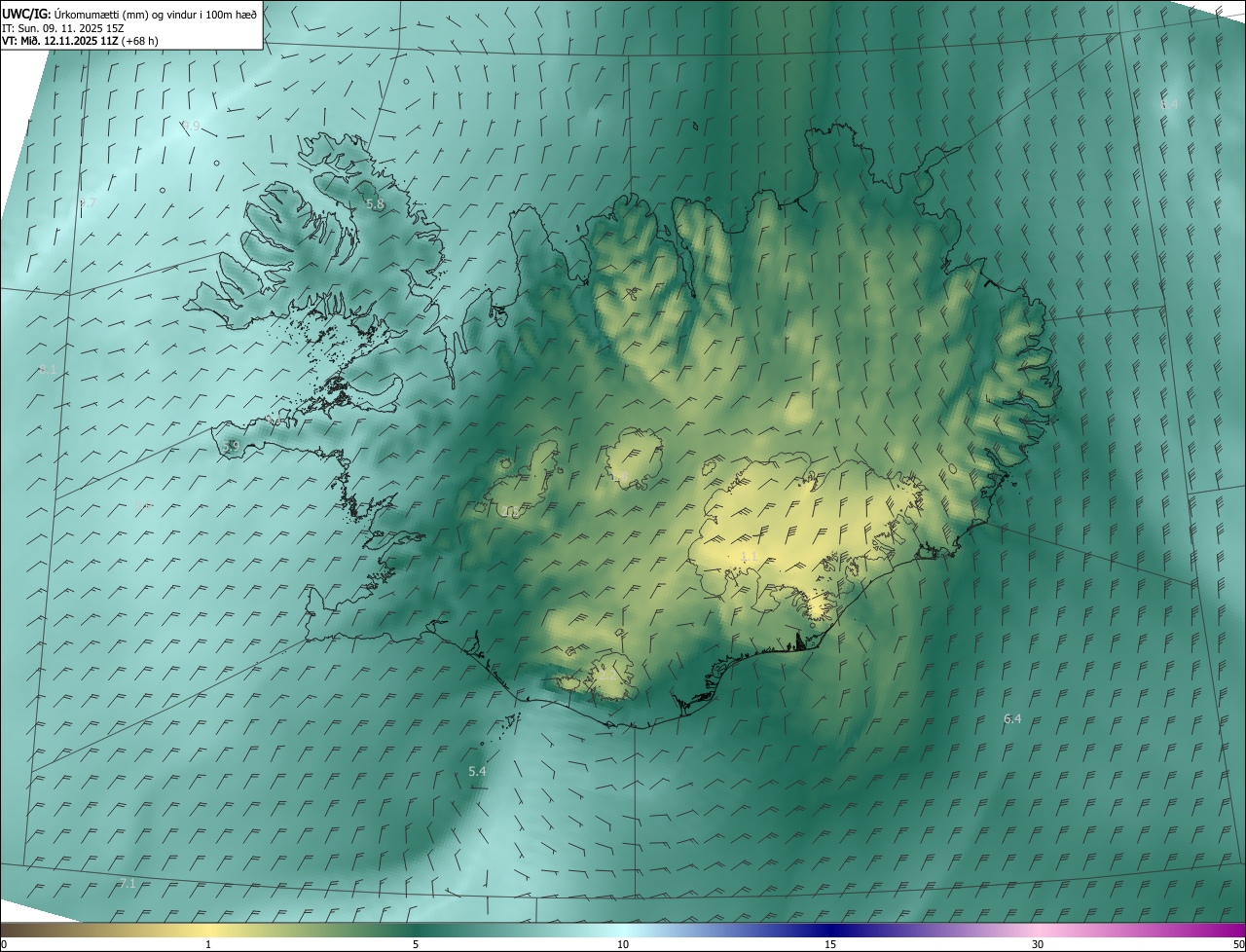The height and width of the screenshot is (952, 1246).
Task: Click the colorbar tick label "15"
Action: (830, 944)
